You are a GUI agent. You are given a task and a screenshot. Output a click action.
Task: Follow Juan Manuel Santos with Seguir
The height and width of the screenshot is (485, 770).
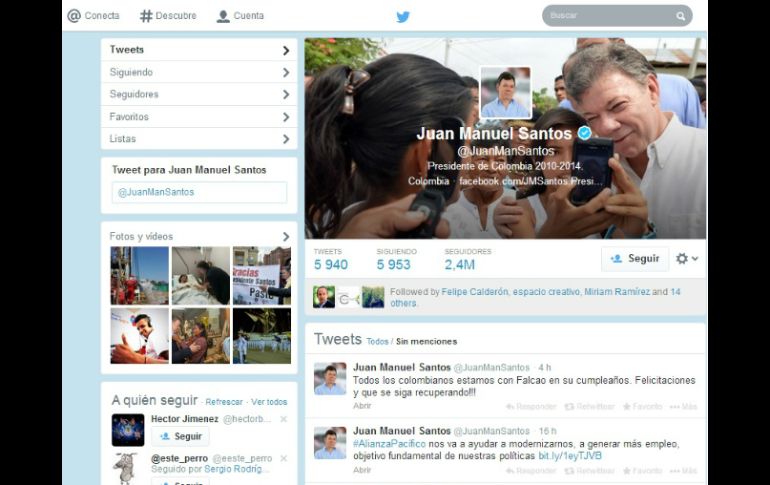click(x=635, y=258)
